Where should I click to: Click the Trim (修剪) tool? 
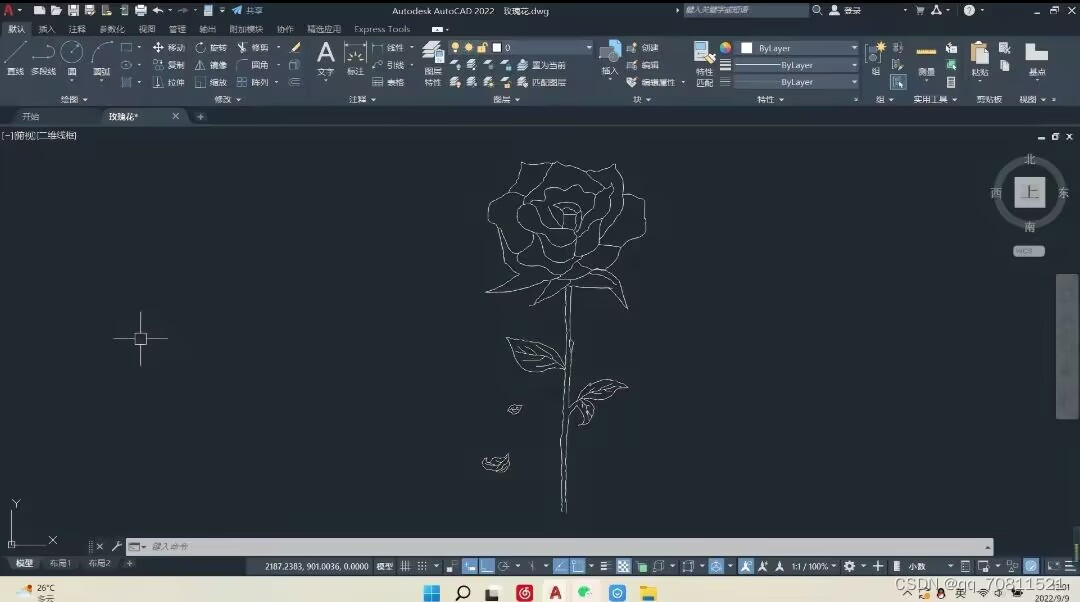point(253,48)
